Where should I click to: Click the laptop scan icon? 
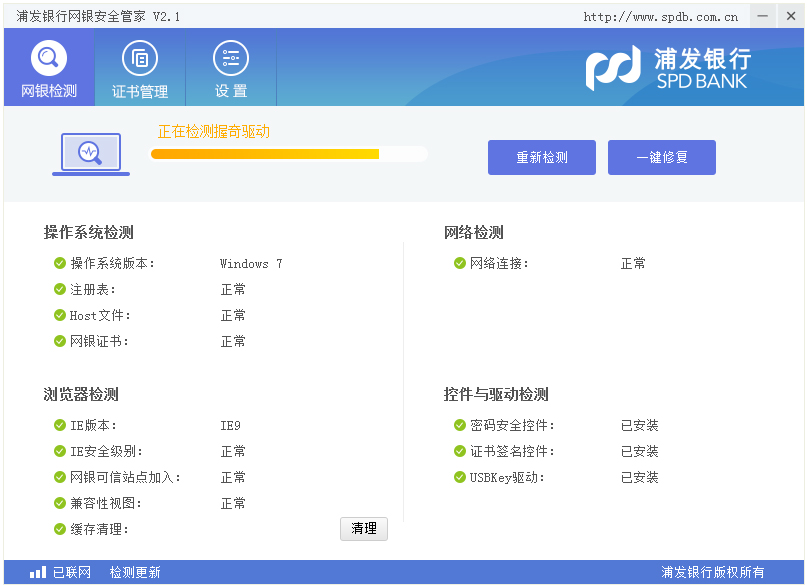[x=91, y=154]
